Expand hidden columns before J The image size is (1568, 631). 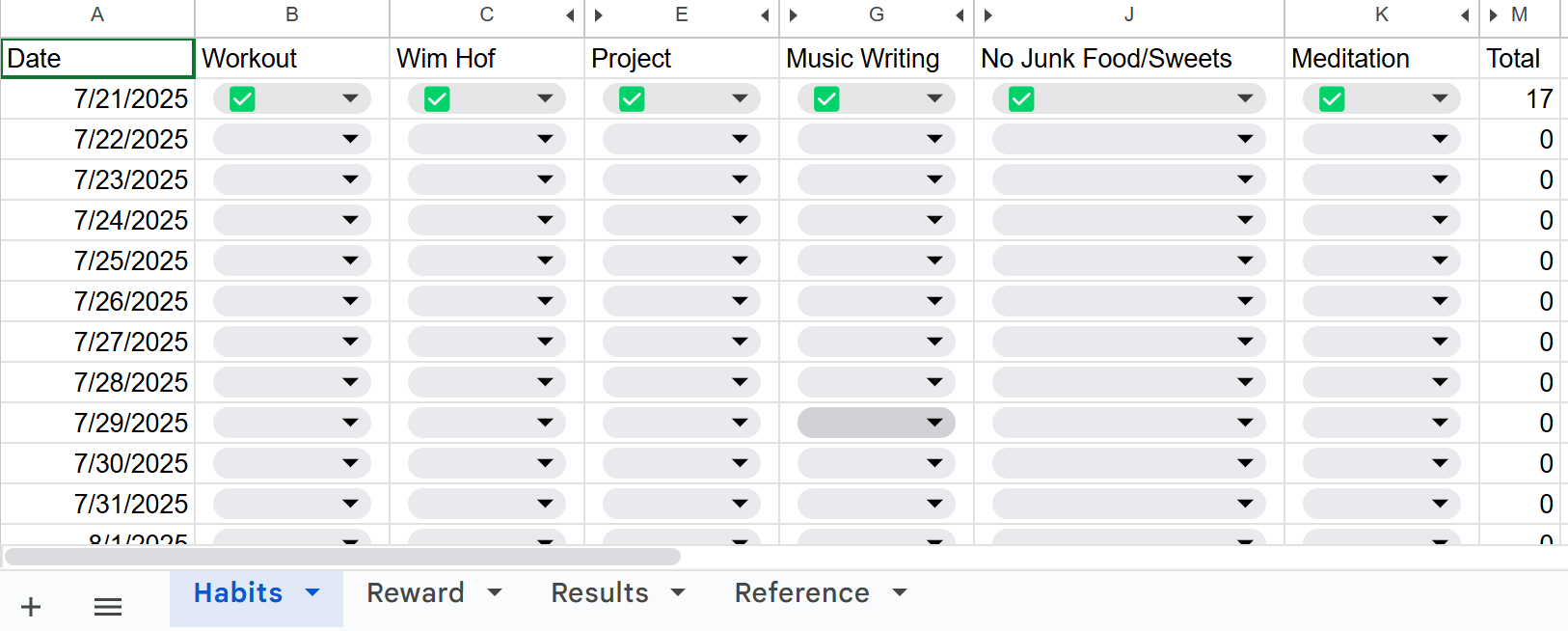click(x=988, y=15)
